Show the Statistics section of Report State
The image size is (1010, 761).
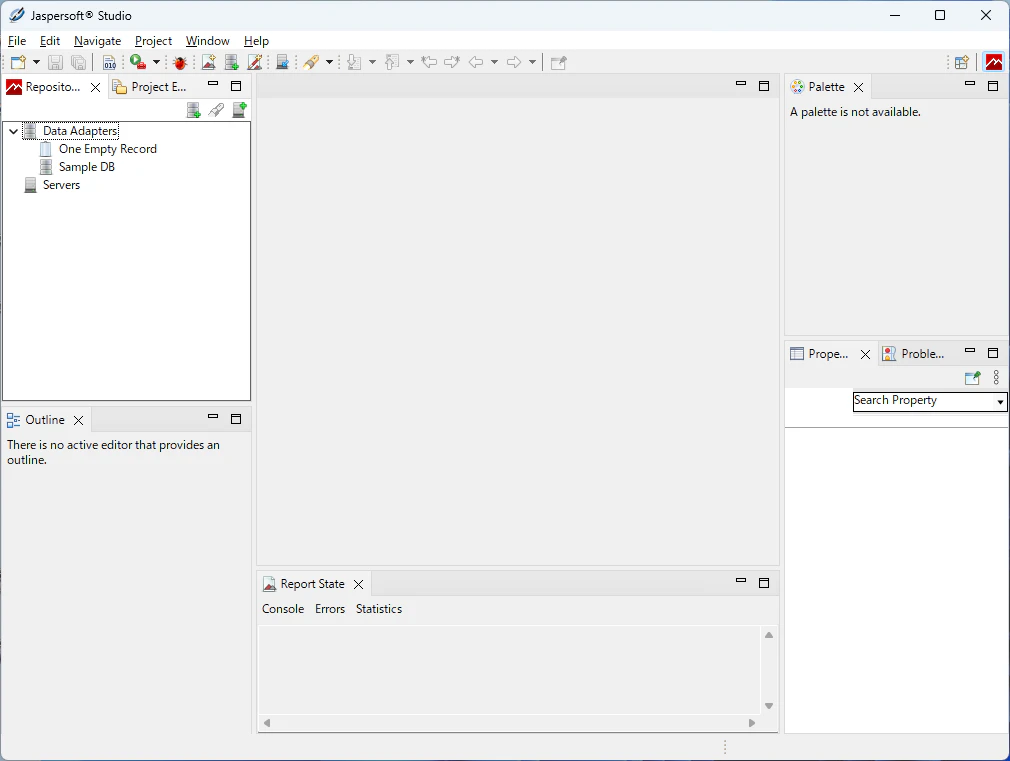(x=379, y=609)
